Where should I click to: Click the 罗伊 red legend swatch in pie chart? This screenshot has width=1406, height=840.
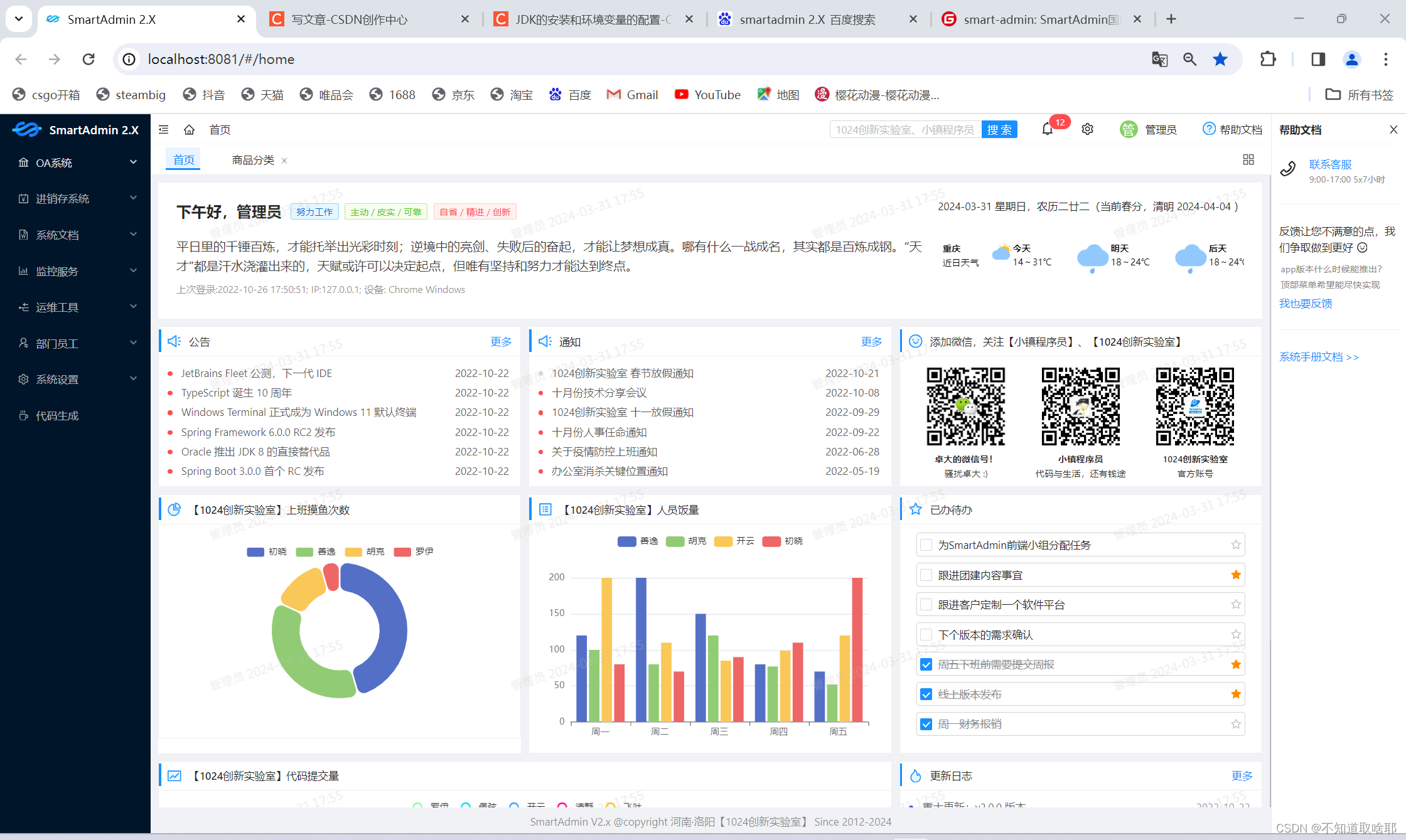tap(402, 551)
